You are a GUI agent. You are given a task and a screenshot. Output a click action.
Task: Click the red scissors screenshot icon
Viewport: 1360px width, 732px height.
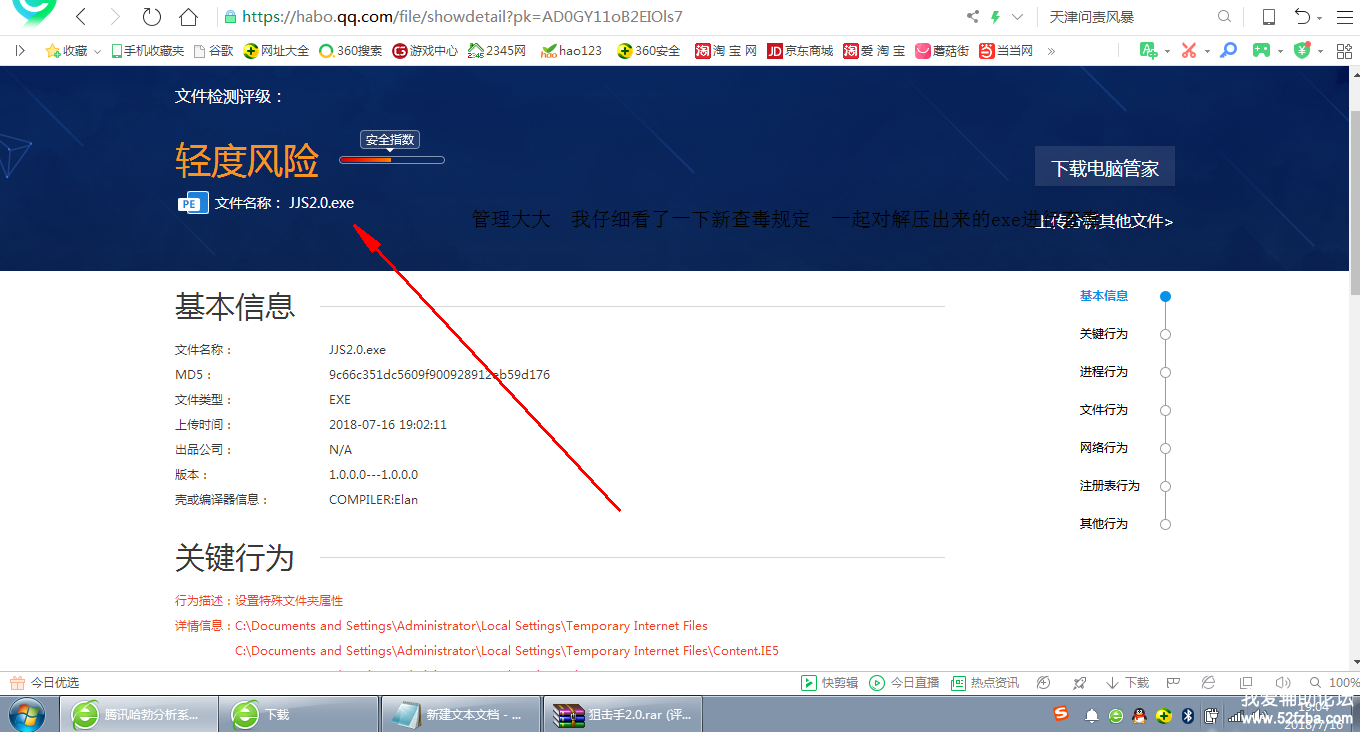(x=1189, y=50)
